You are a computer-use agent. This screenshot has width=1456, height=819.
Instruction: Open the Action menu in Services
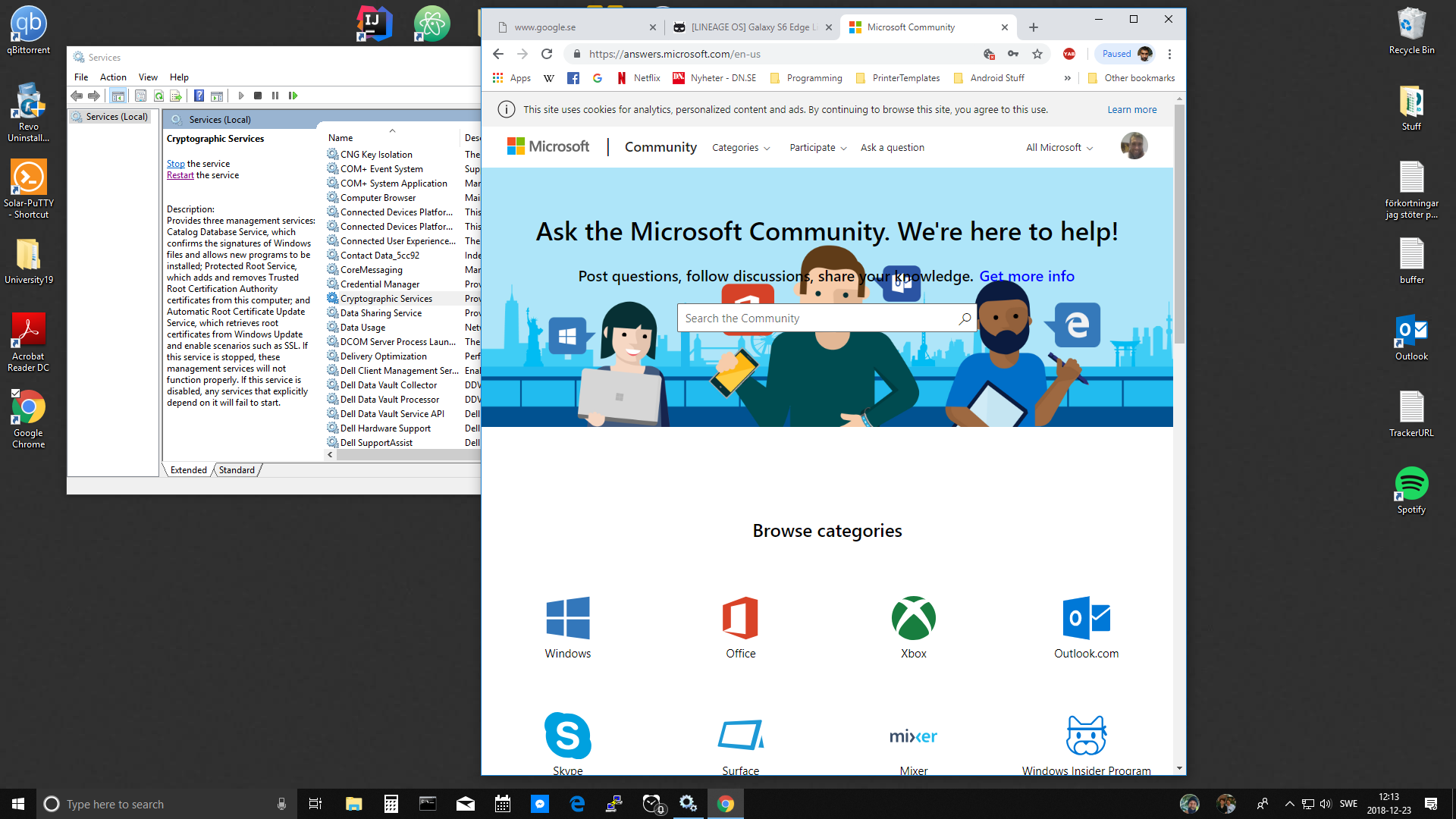coord(113,77)
